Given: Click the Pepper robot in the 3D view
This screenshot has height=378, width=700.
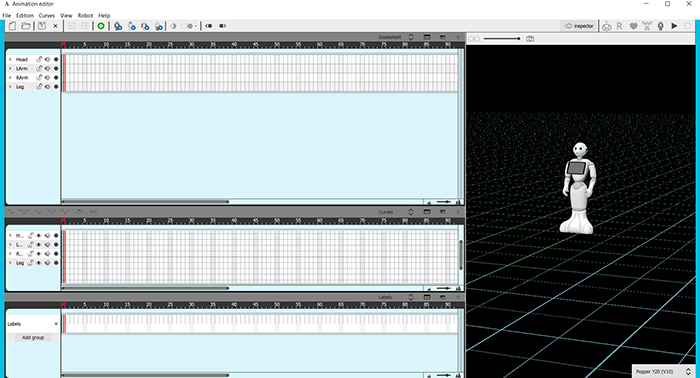Looking at the screenshot, I should (579, 188).
